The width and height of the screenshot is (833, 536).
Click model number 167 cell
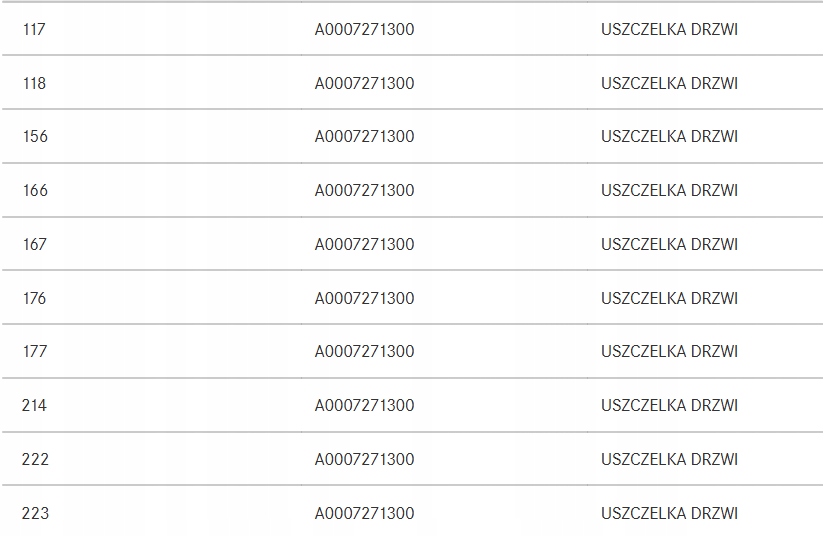[x=35, y=244]
